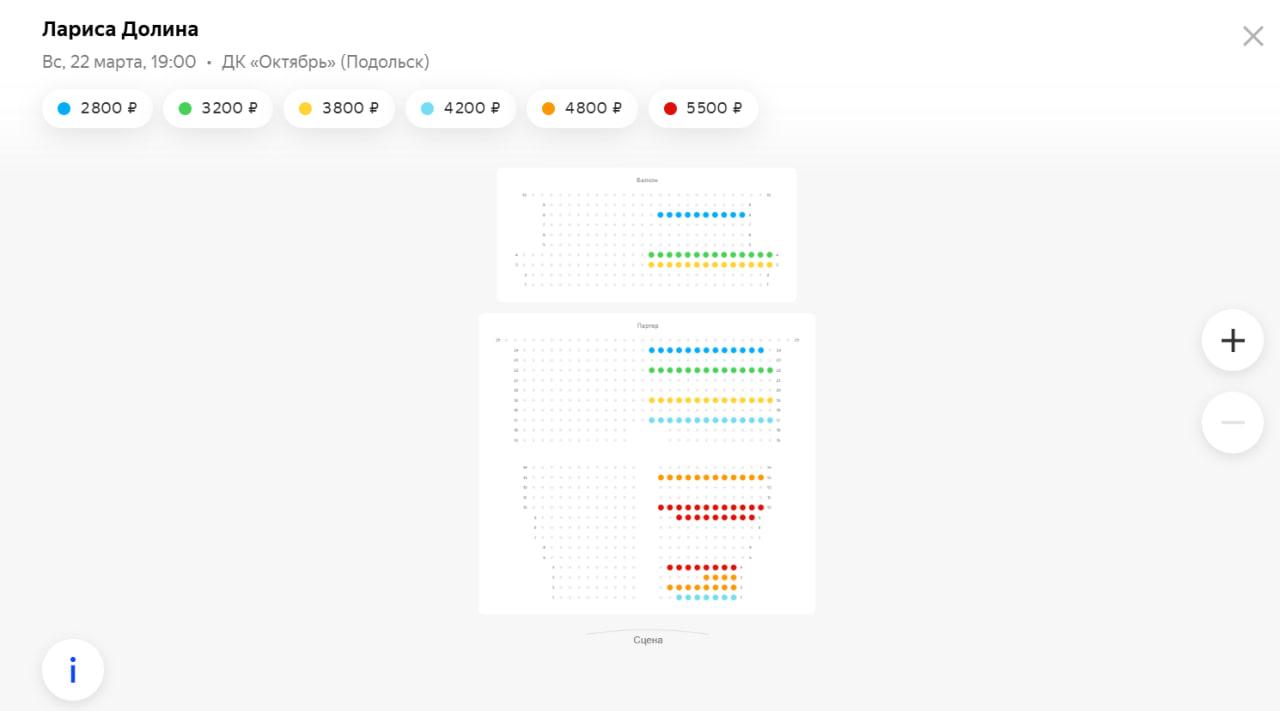Pick rightmost green seat in the balcony
This screenshot has height=711, width=1280.
[770, 255]
